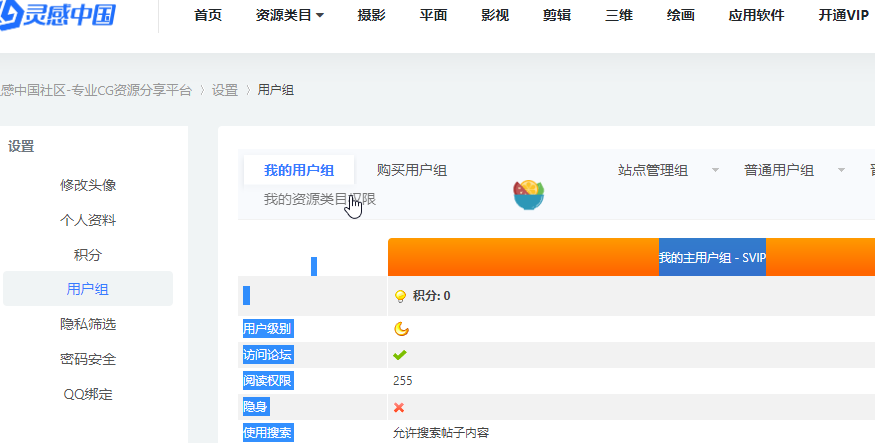The width and height of the screenshot is (875, 443).
Task: Click the value 255 in the 阅读权限 row
Action: (402, 381)
